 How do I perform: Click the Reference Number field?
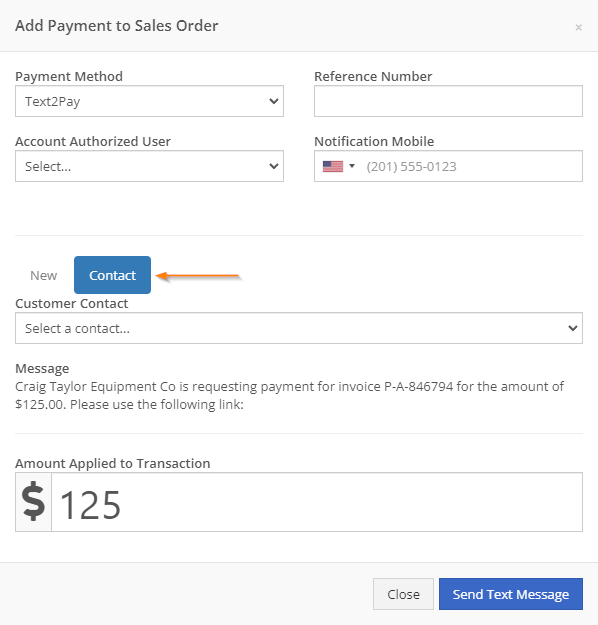coord(448,101)
